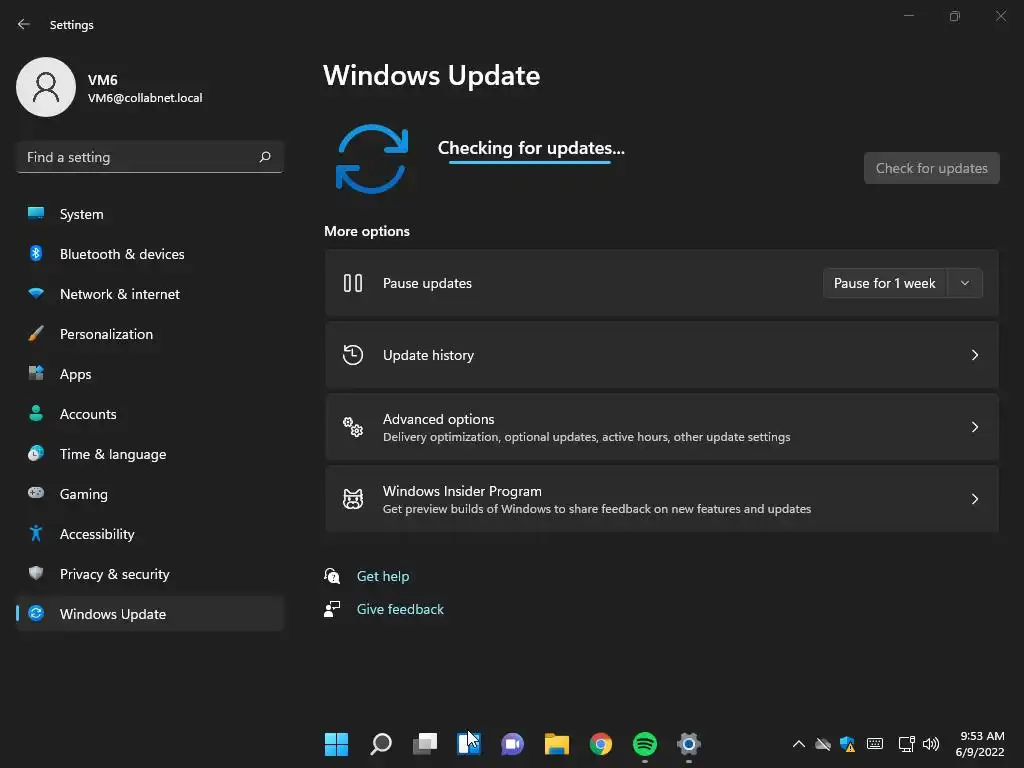Select the Gaming category
Screen dimensions: 1024x768
[x=150, y=494]
